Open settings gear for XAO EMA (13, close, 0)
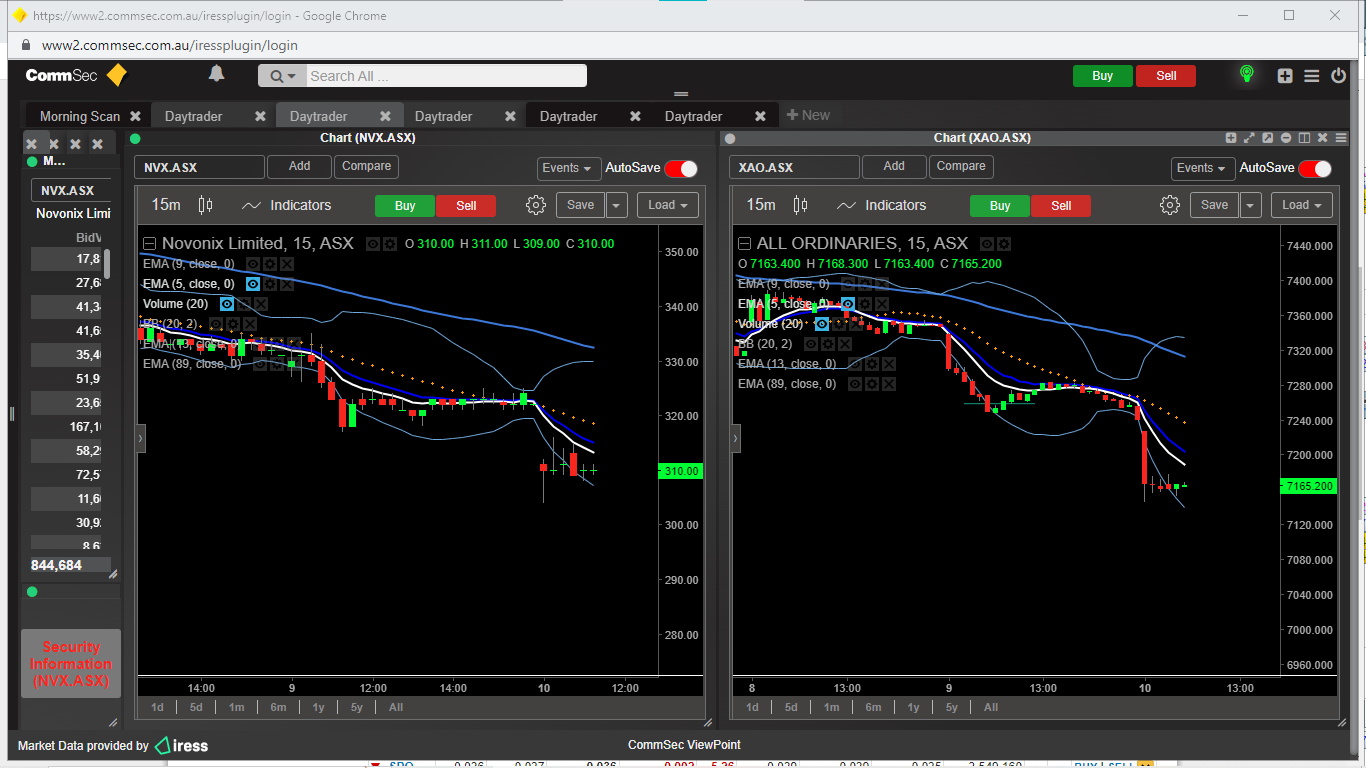The image size is (1366, 768). point(872,364)
